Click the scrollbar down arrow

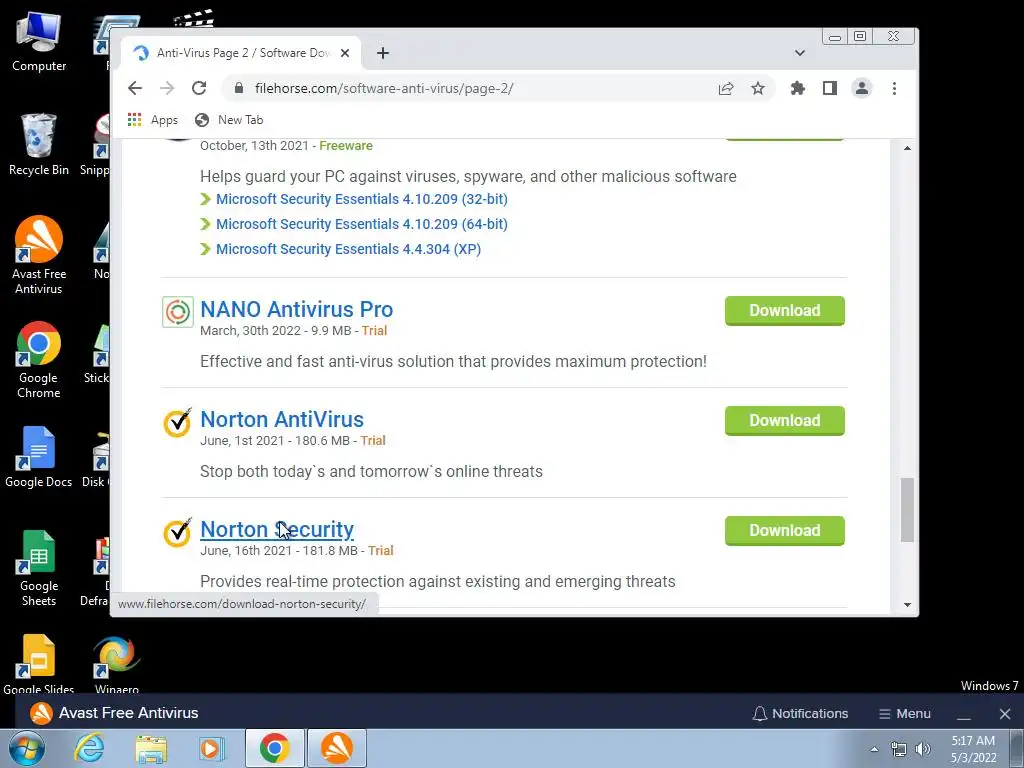pos(907,605)
